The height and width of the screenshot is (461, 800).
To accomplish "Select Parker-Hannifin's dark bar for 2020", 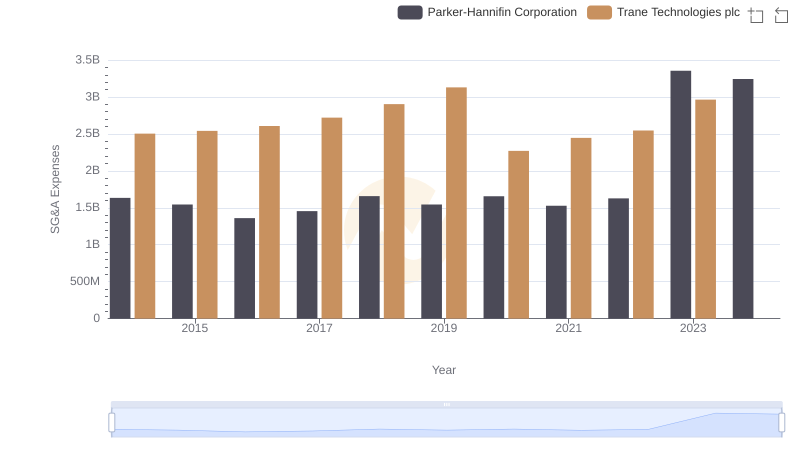I will pos(494,258).
